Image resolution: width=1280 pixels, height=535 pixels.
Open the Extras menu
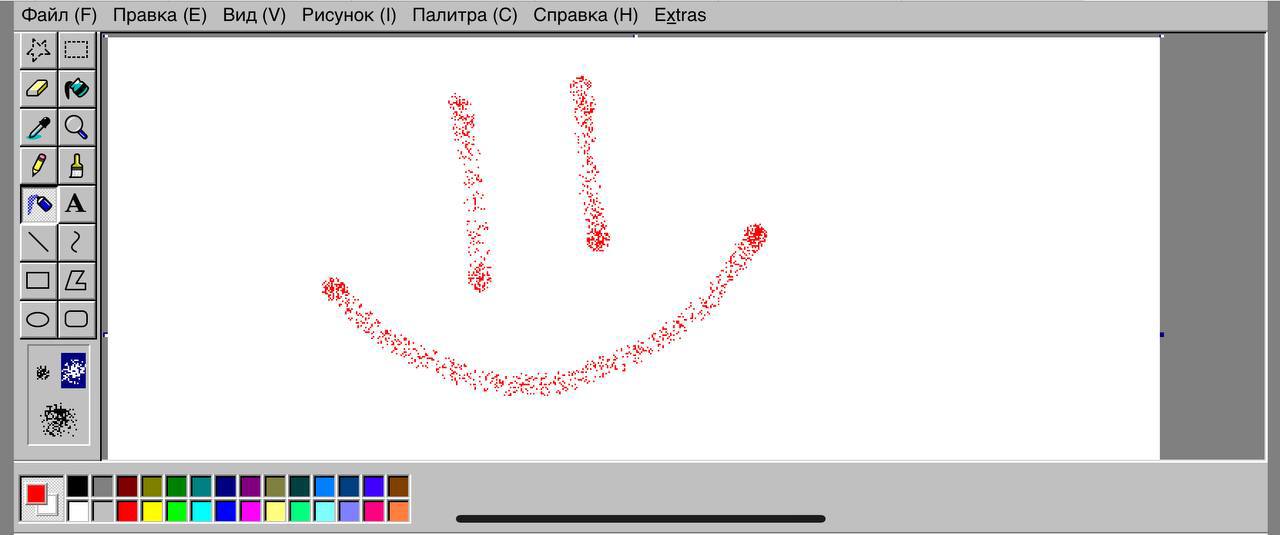tap(679, 15)
